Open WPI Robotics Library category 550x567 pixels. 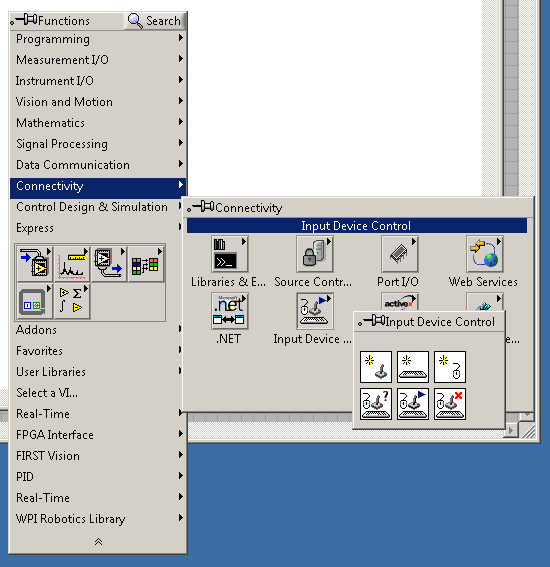coord(98,519)
